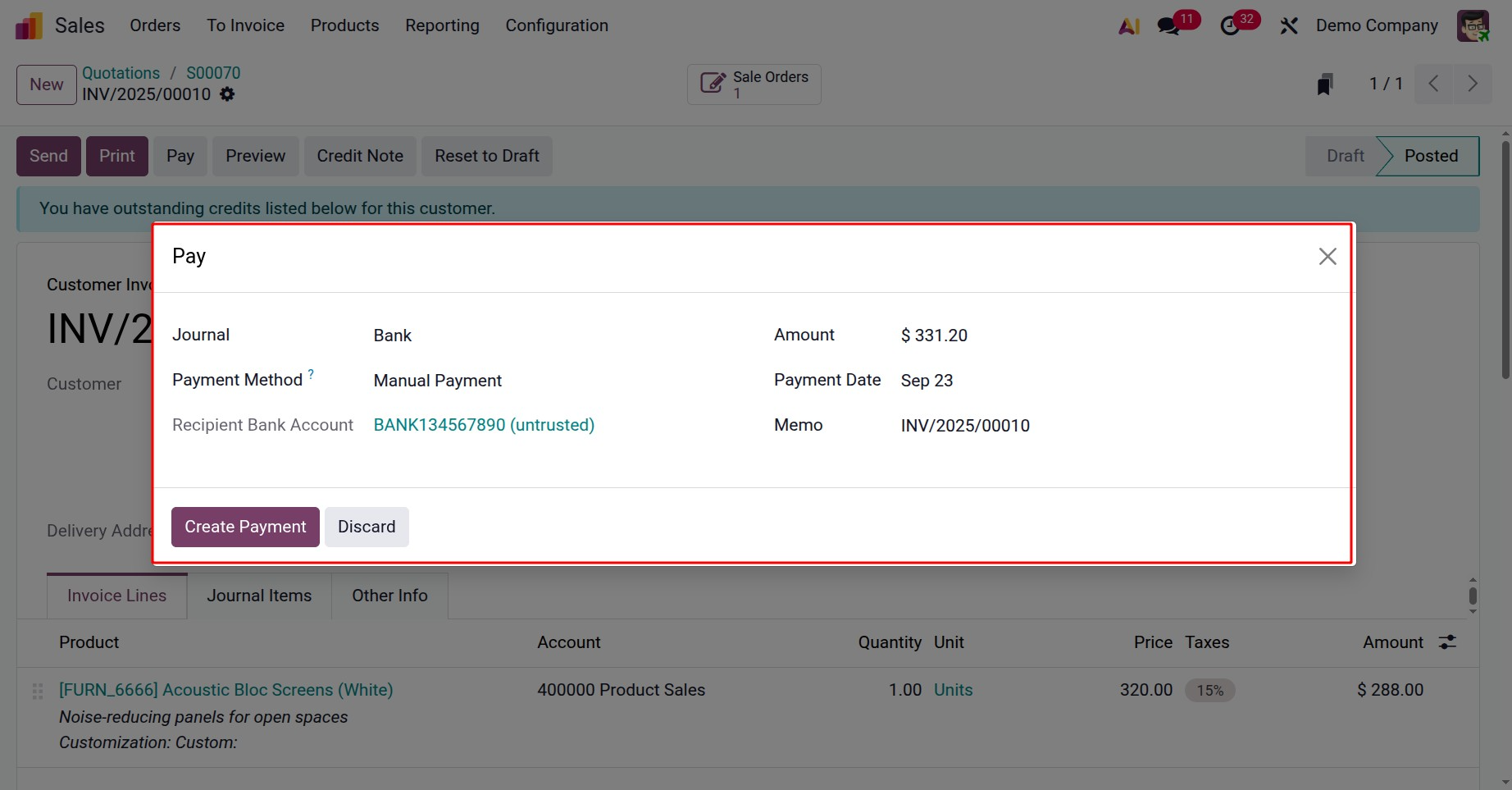
Task: Open the activities clock icon
Action: tap(1230, 26)
